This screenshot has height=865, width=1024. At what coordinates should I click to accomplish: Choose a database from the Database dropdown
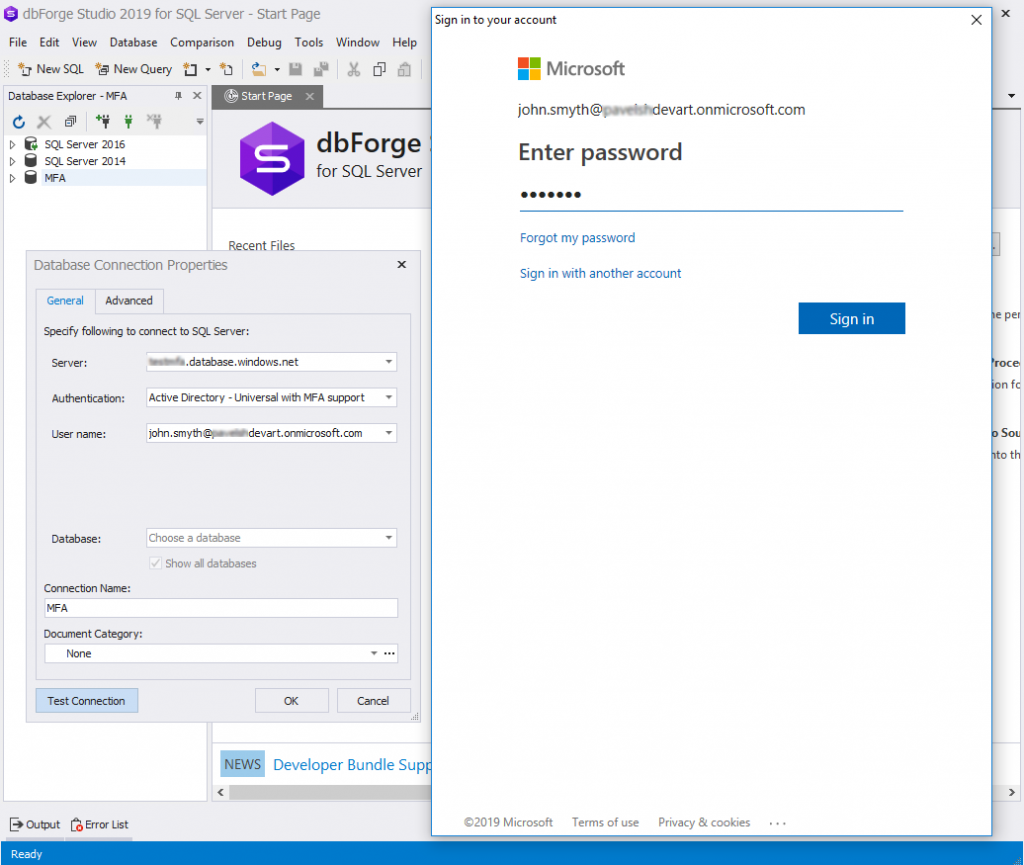coord(390,538)
